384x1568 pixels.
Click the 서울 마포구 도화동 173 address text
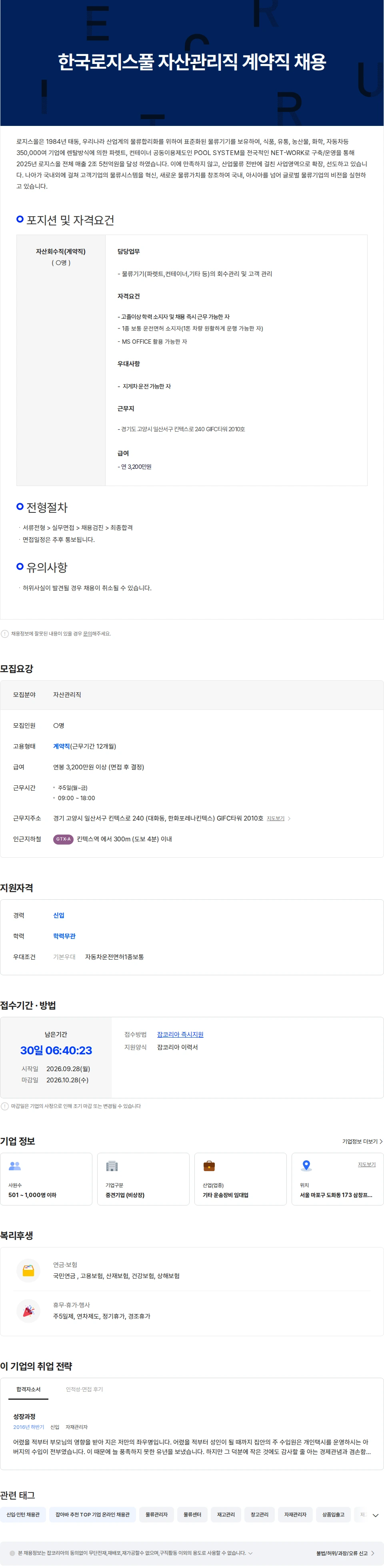336,1195
